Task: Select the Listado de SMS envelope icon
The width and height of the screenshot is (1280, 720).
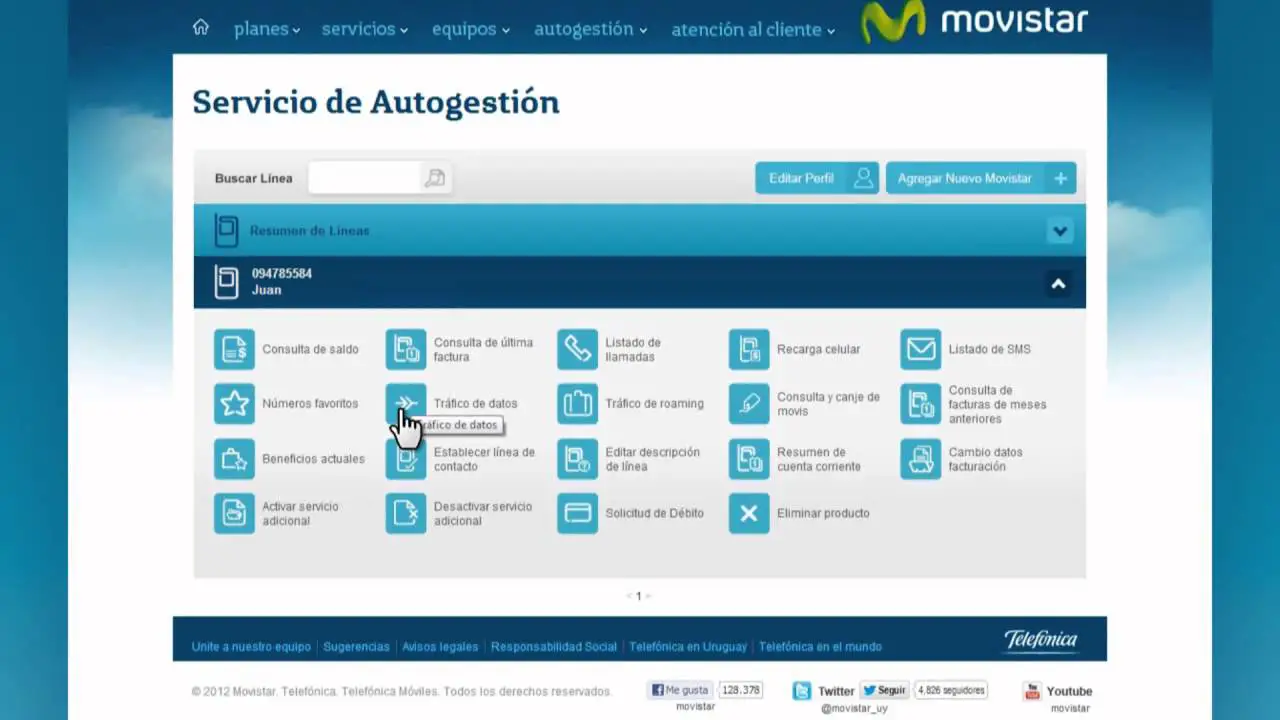Action: pos(921,349)
